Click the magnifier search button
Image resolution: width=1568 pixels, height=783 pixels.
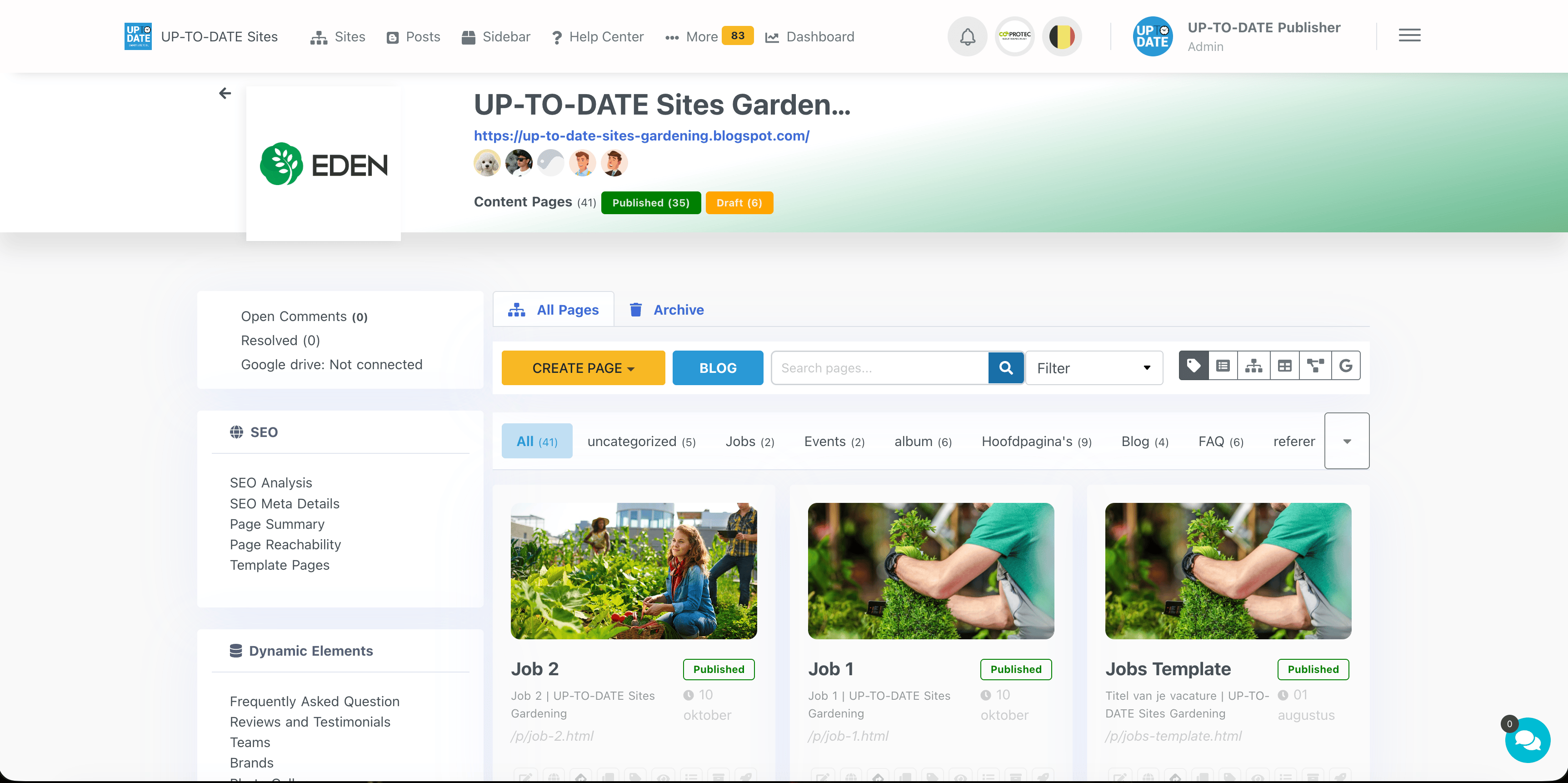pos(1006,368)
